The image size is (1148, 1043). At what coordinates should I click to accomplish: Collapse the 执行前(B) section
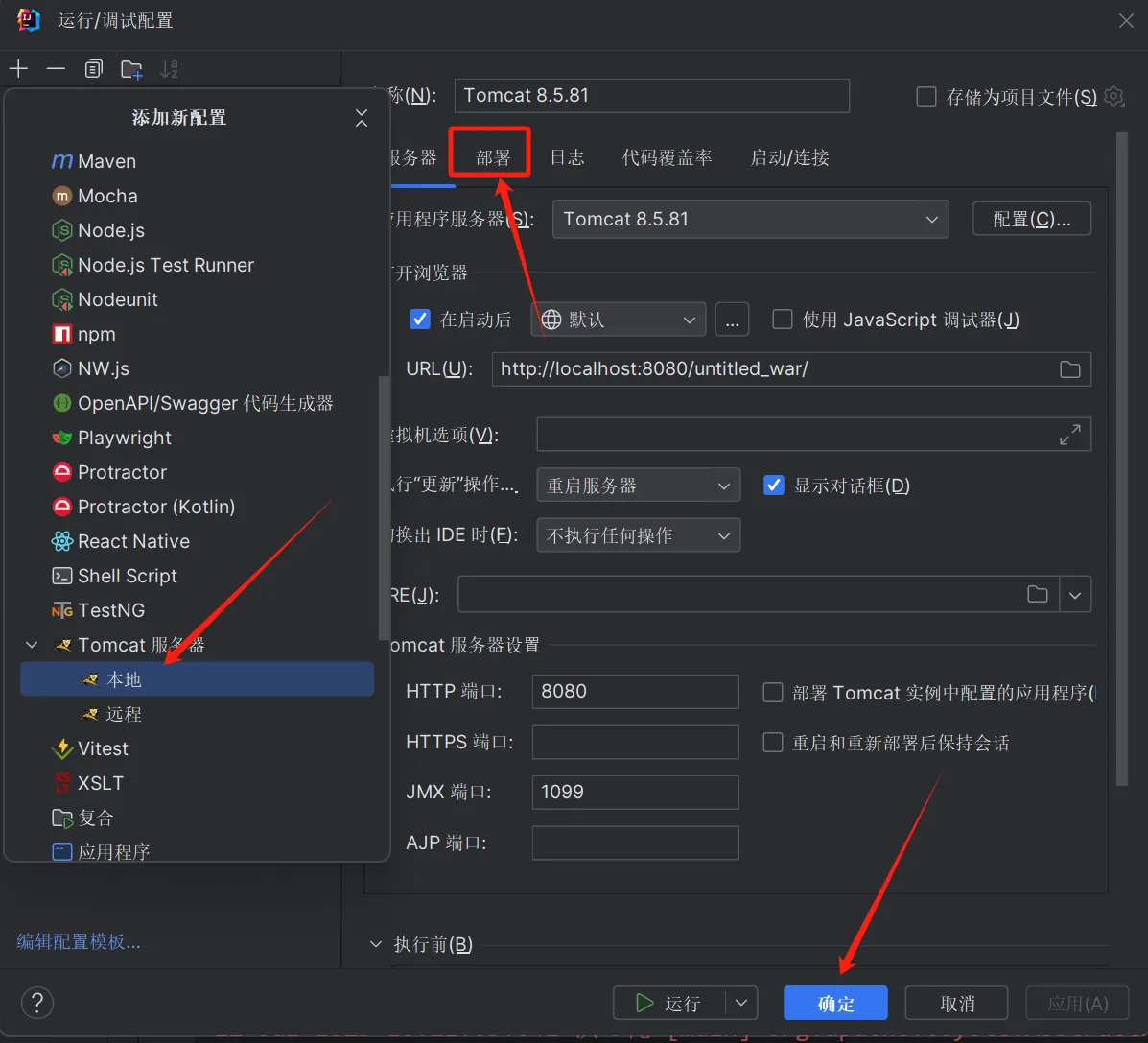pos(376,944)
